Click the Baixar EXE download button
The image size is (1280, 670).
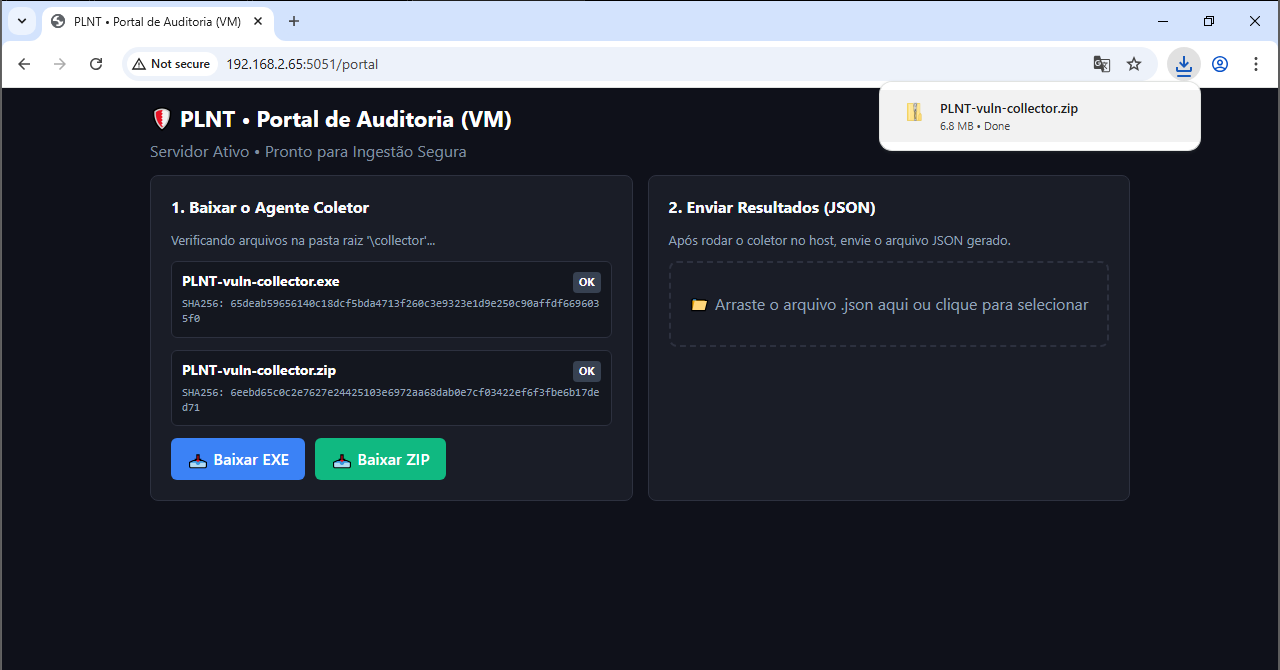238,459
